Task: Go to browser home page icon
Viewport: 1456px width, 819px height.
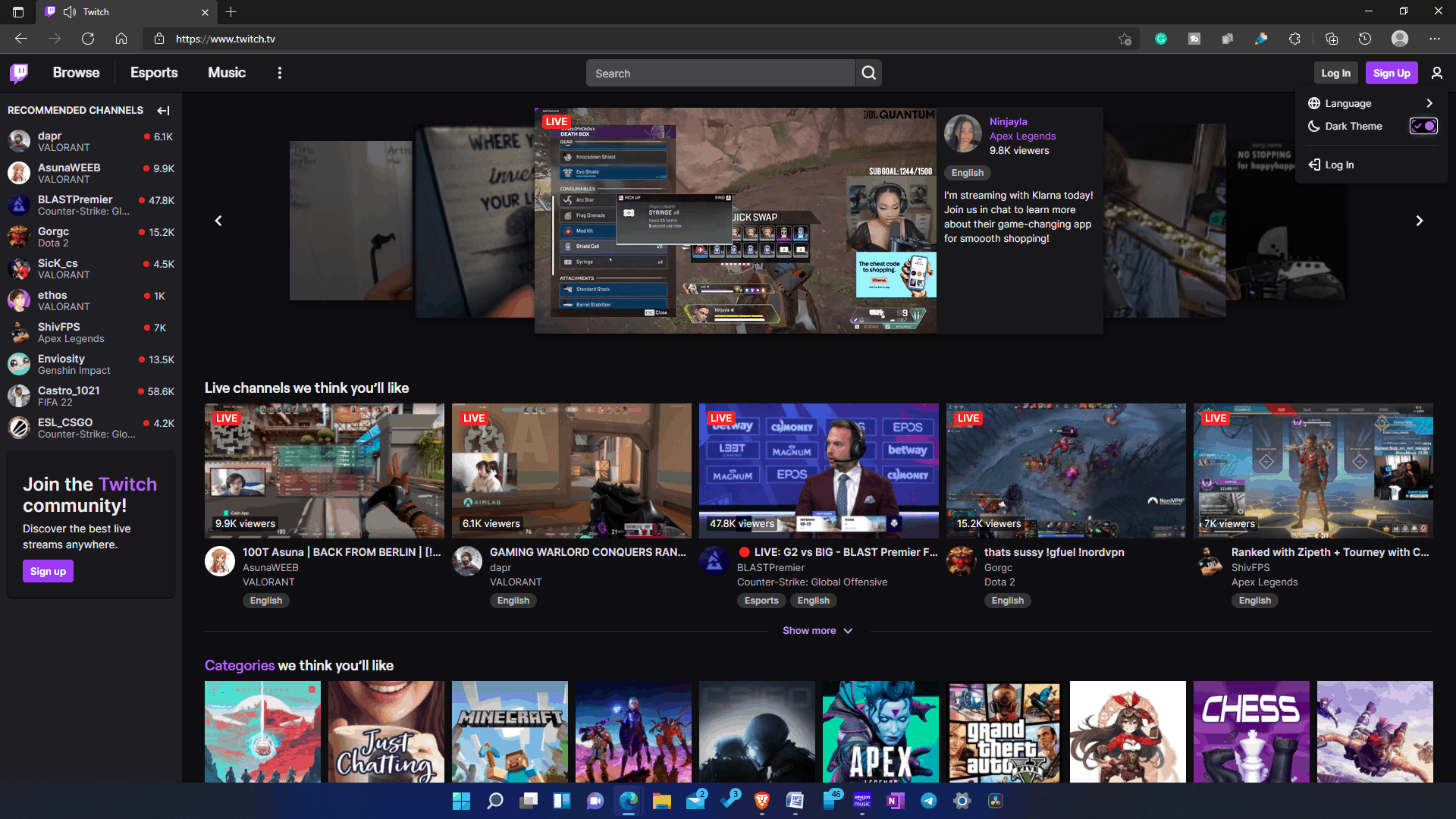Action: (121, 39)
